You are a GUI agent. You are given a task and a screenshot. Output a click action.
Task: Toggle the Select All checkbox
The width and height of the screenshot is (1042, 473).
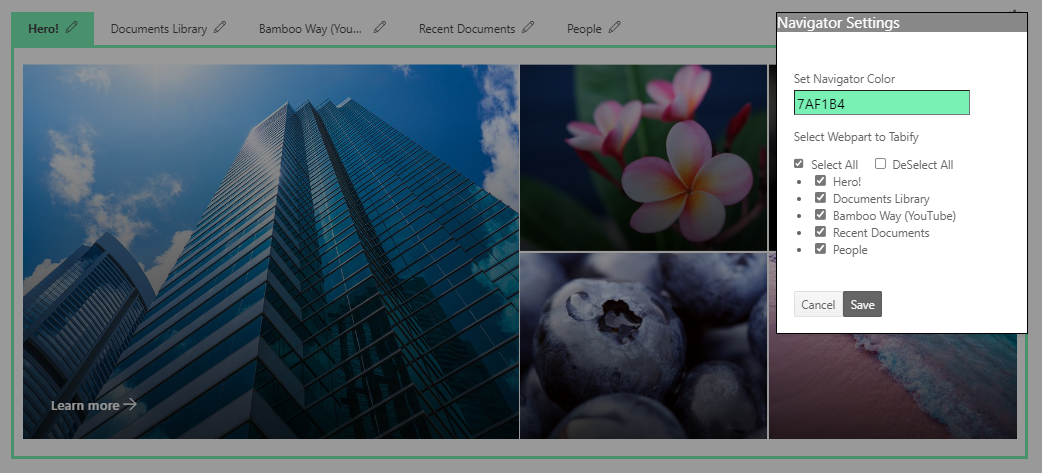pyautogui.click(x=798, y=164)
